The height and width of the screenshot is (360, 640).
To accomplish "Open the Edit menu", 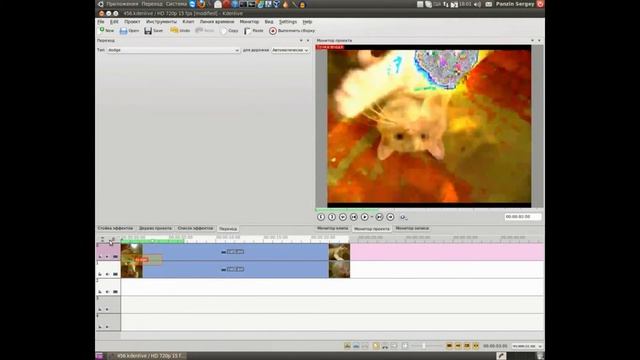I will click(x=114, y=22).
